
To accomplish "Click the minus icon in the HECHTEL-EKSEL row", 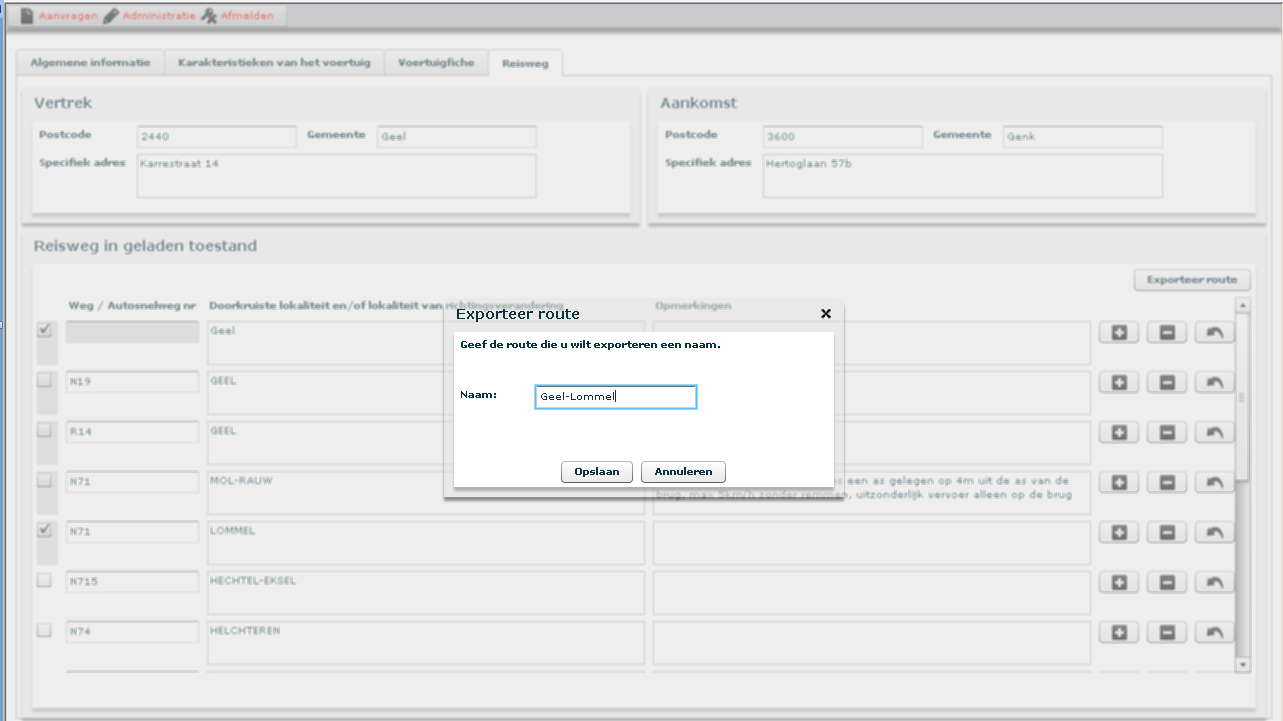I will [x=1167, y=582].
